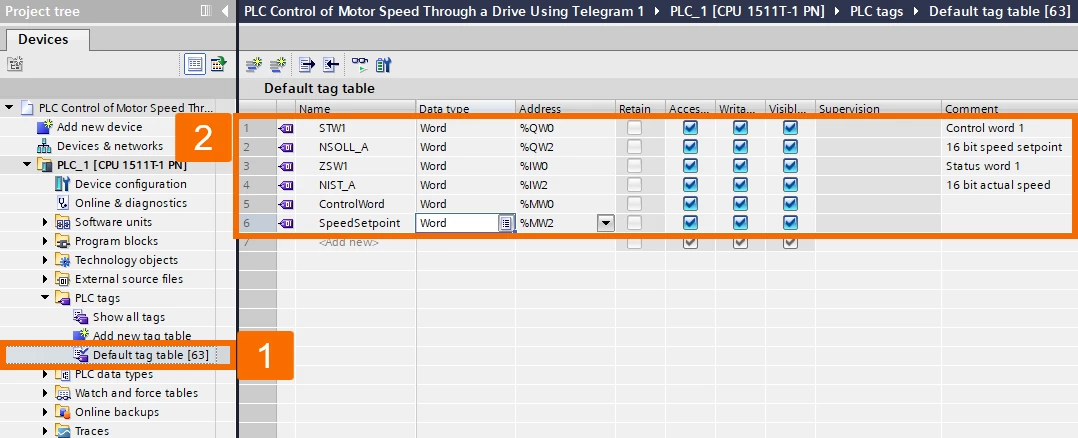
Task: Click the panel layout icon in Project tree header
Action: (x=206, y=11)
